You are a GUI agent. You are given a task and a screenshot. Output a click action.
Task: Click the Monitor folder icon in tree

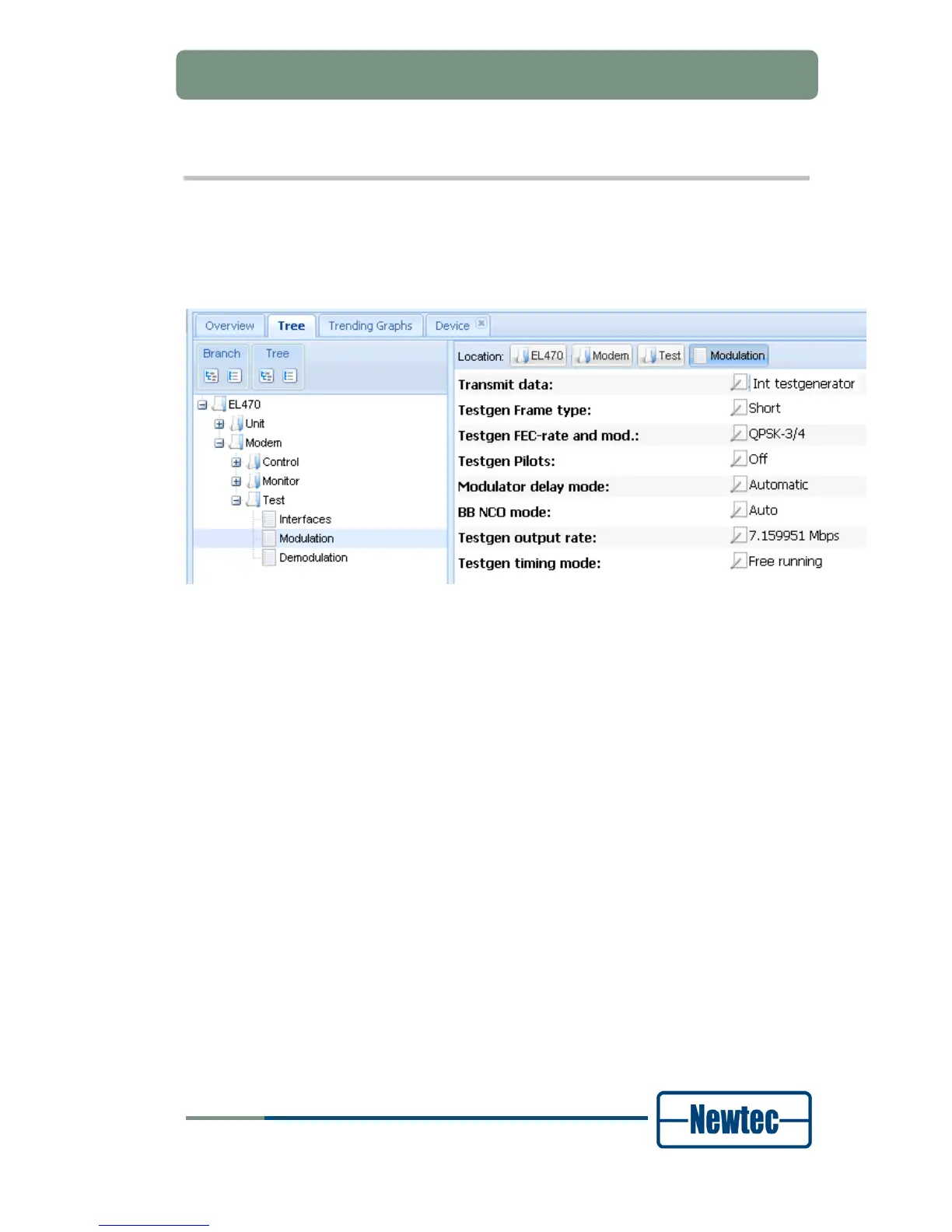click(254, 481)
